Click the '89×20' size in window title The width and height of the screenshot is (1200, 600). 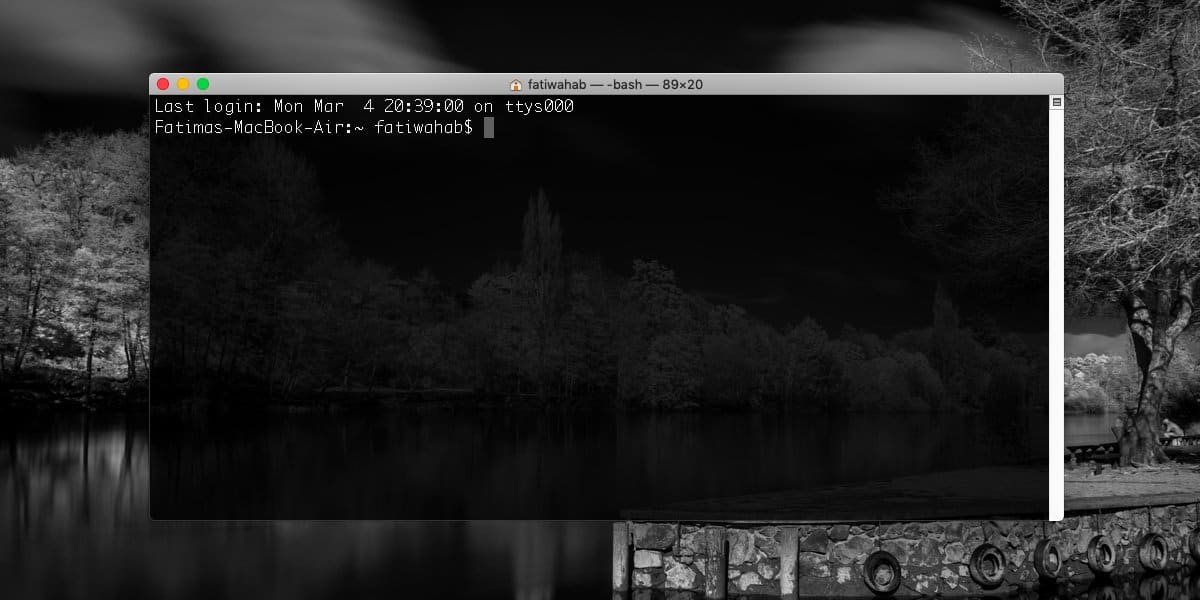[x=682, y=85]
